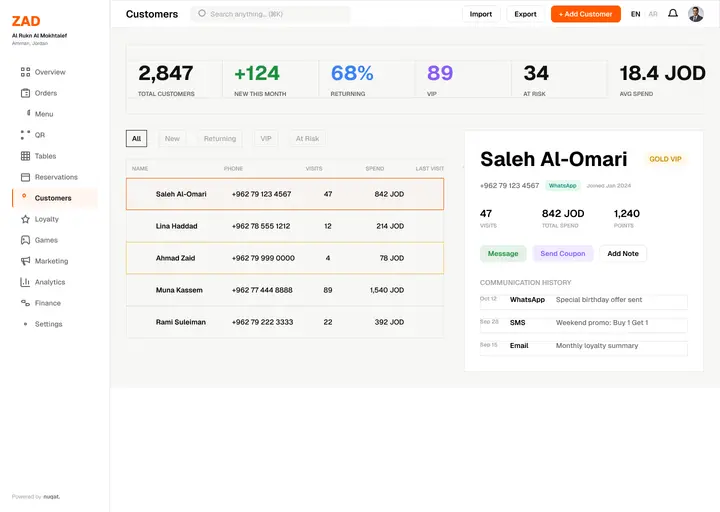Viewport: 720px width, 512px height.
Task: Show the Returning customers tab
Action: click(x=220, y=139)
